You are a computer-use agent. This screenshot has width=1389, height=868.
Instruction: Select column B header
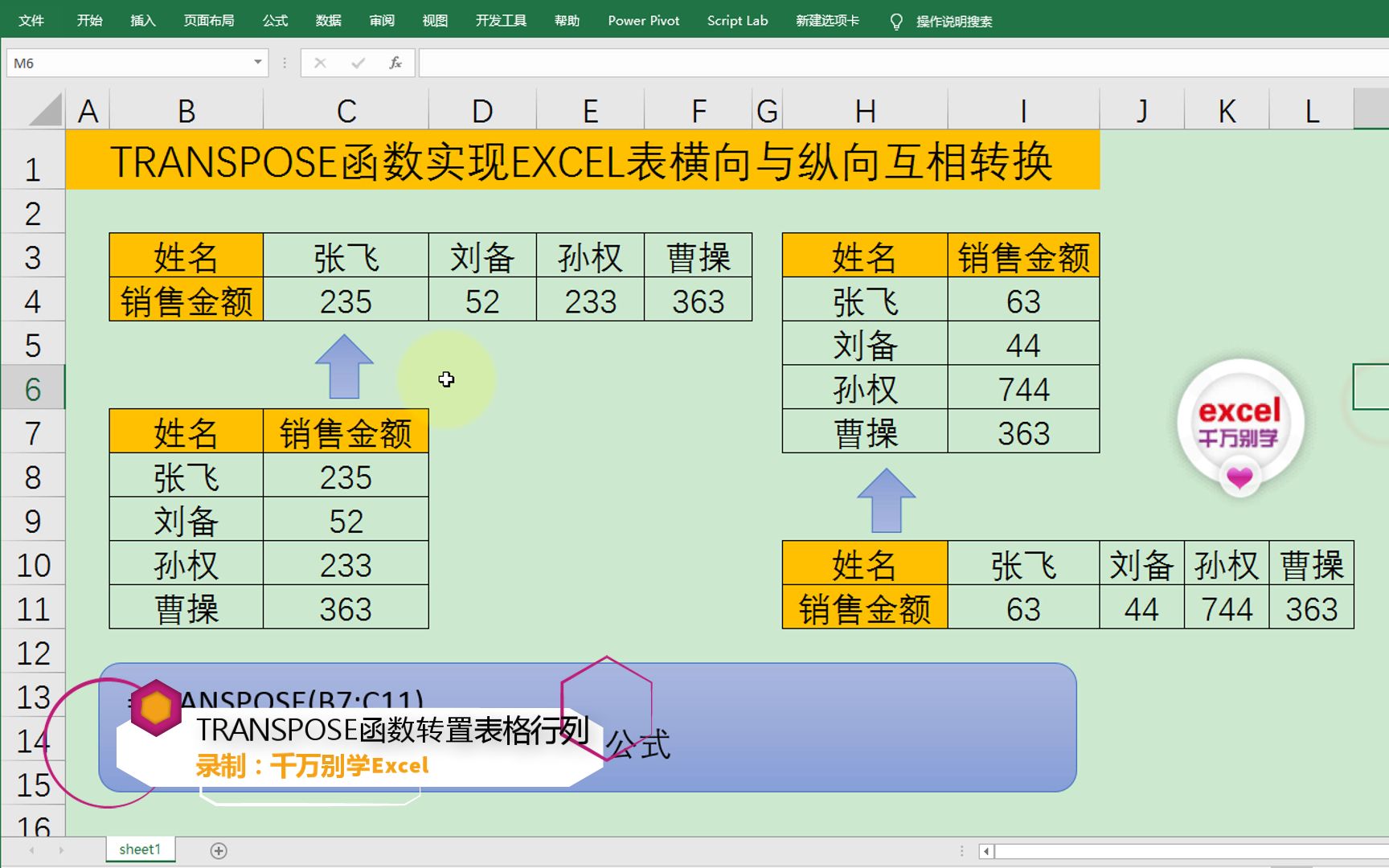tap(186, 111)
